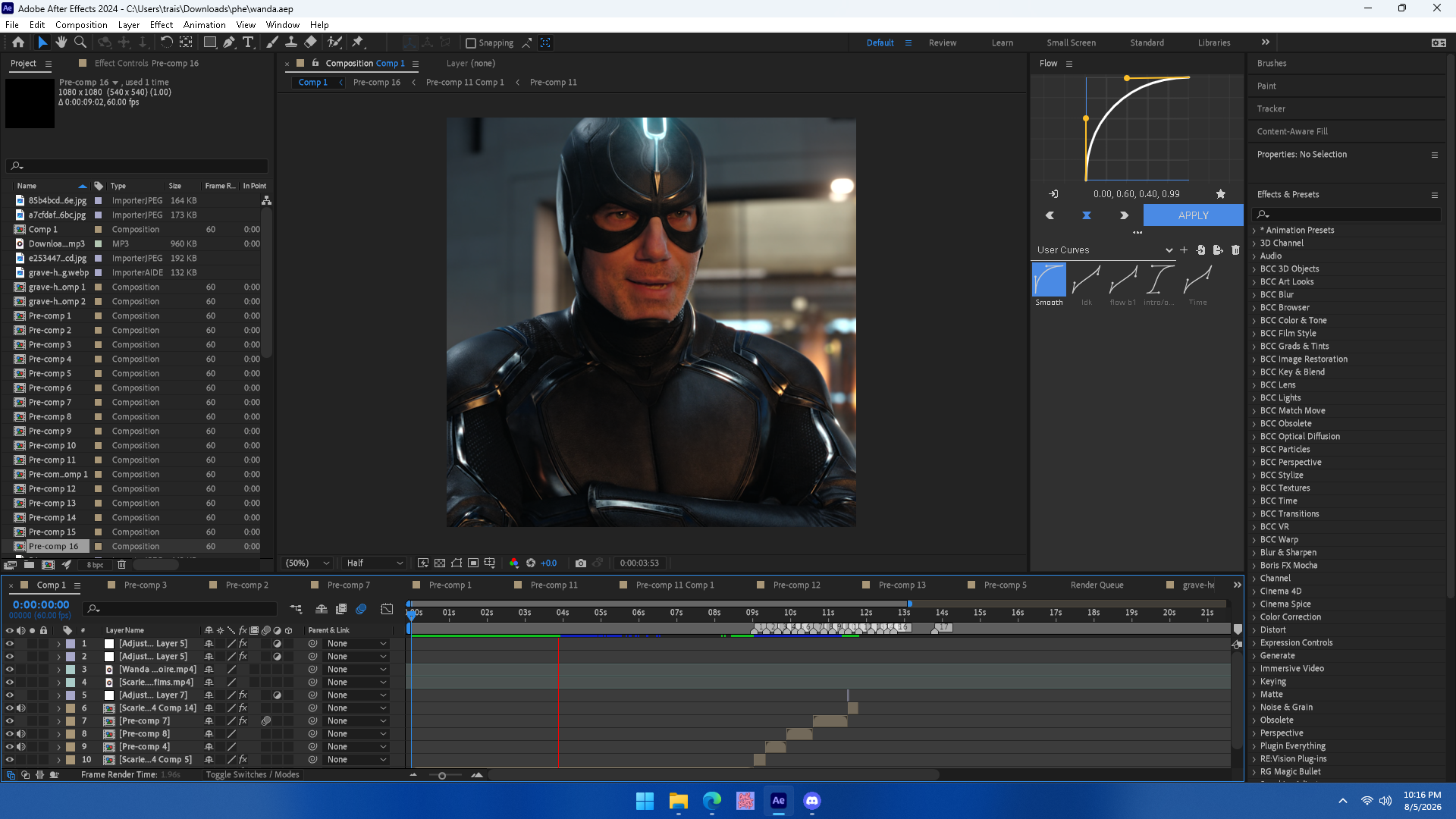The width and height of the screenshot is (1456, 819).
Task: Create a new composition from Project panel
Action: pyautogui.click(x=48, y=564)
